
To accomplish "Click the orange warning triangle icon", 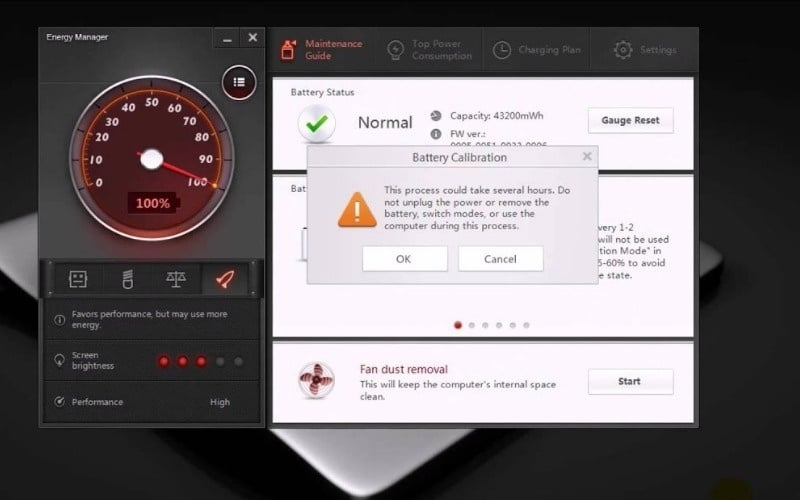I will click(350, 207).
